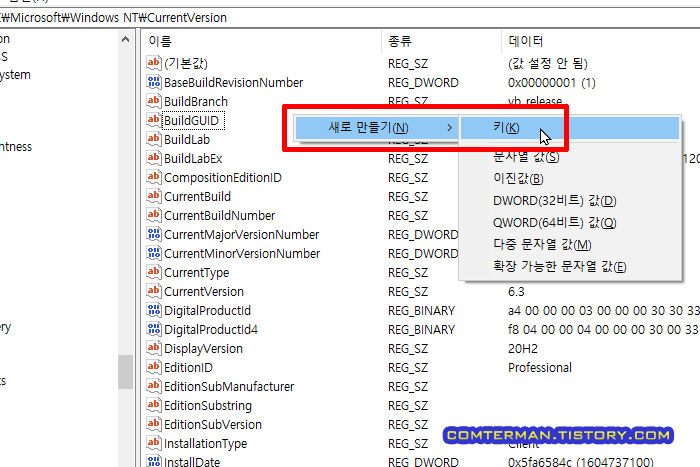The height and width of the screenshot is (467, 700).
Task: Select the InstallationType value name
Action: coord(205,443)
